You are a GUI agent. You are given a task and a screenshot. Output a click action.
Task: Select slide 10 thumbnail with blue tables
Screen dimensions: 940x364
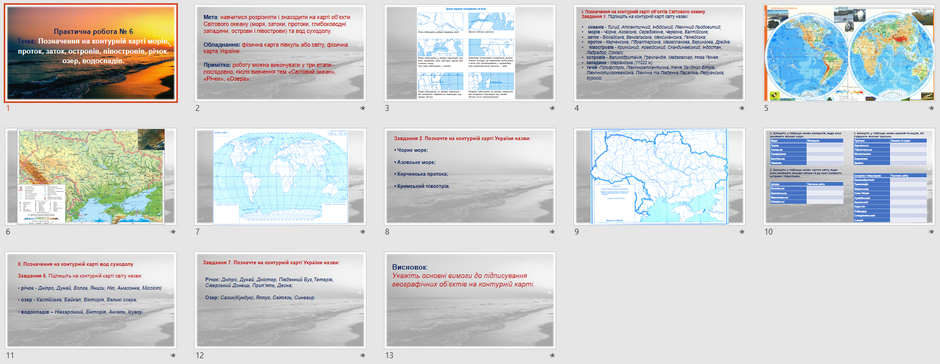point(849,176)
